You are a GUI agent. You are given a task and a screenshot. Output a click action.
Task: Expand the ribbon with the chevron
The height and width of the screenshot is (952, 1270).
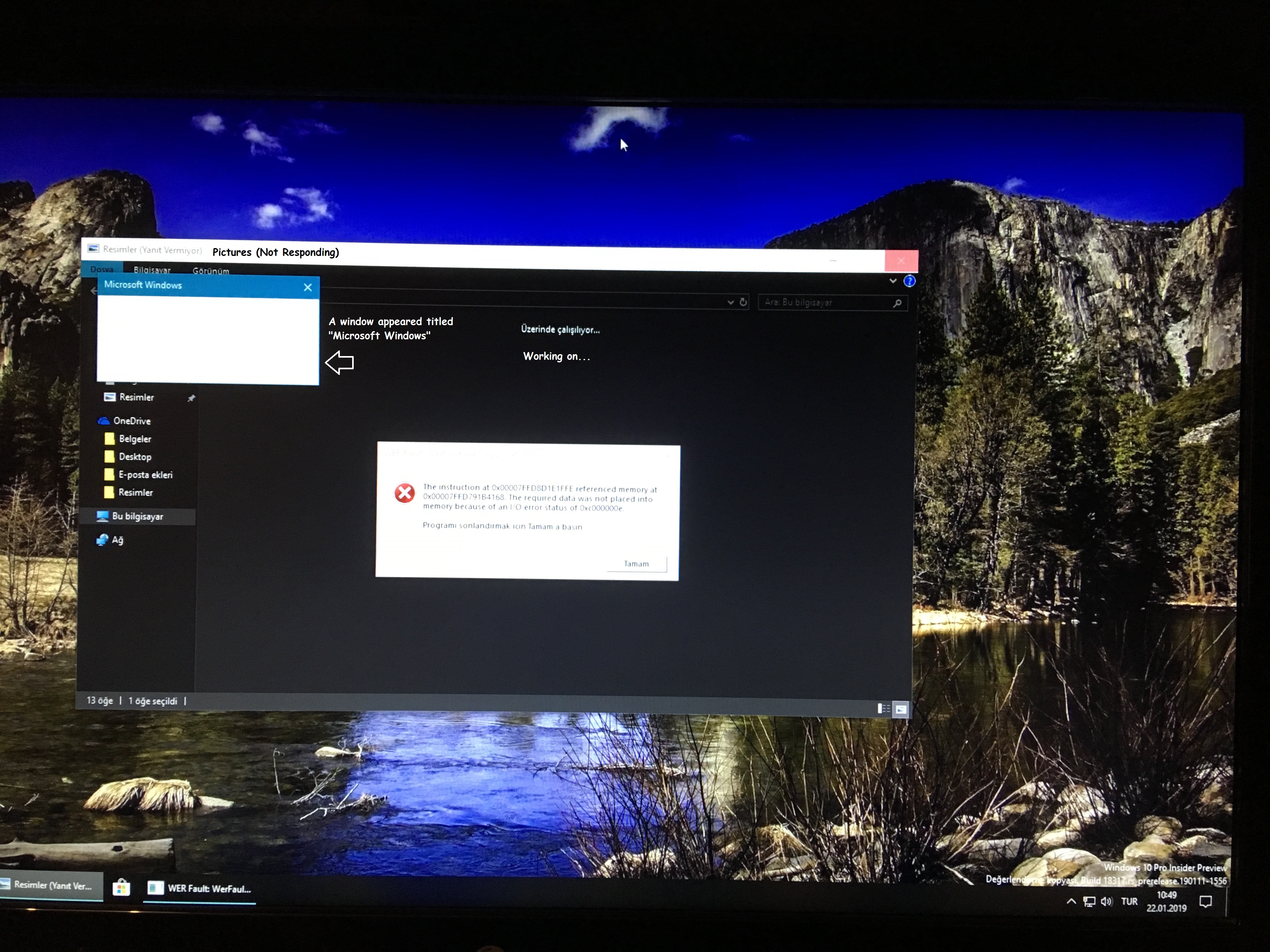coord(893,280)
